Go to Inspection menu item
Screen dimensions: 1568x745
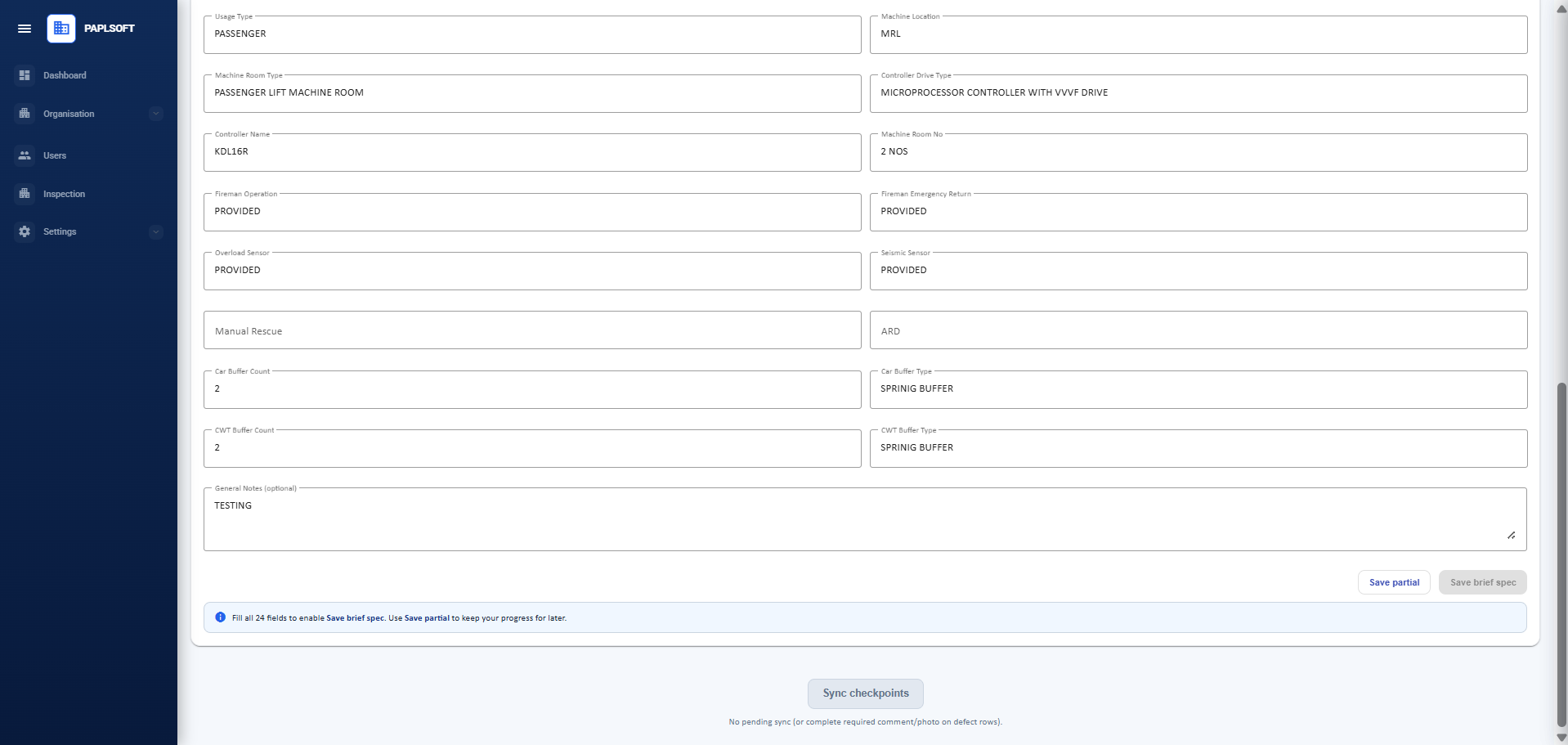(64, 194)
